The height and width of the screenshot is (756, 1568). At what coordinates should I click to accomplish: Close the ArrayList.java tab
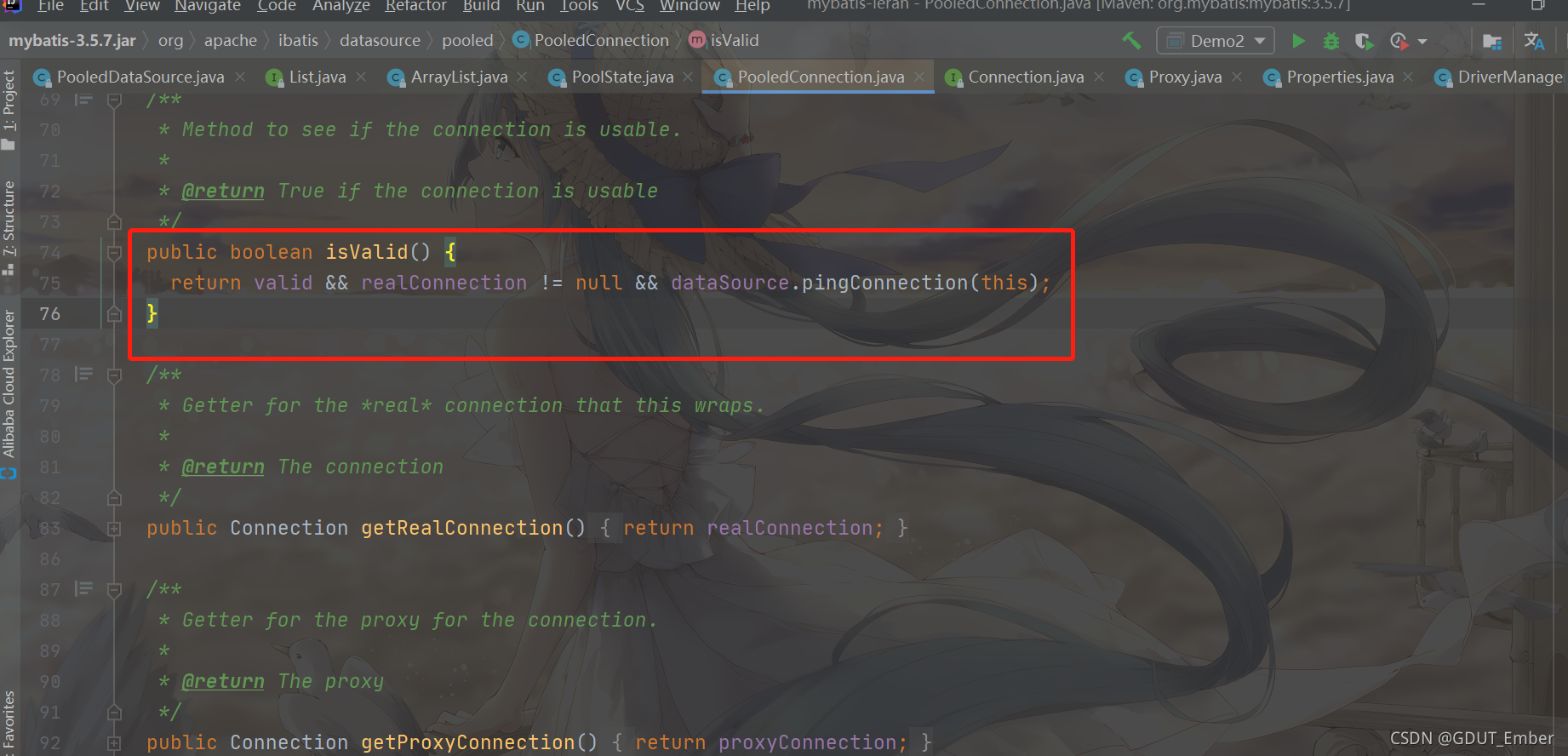tap(522, 77)
